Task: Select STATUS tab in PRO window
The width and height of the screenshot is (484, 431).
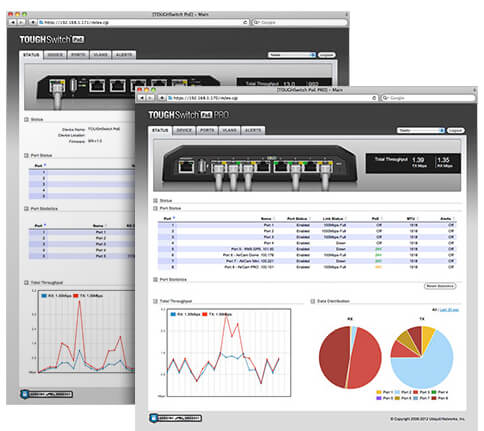Action: (x=160, y=130)
